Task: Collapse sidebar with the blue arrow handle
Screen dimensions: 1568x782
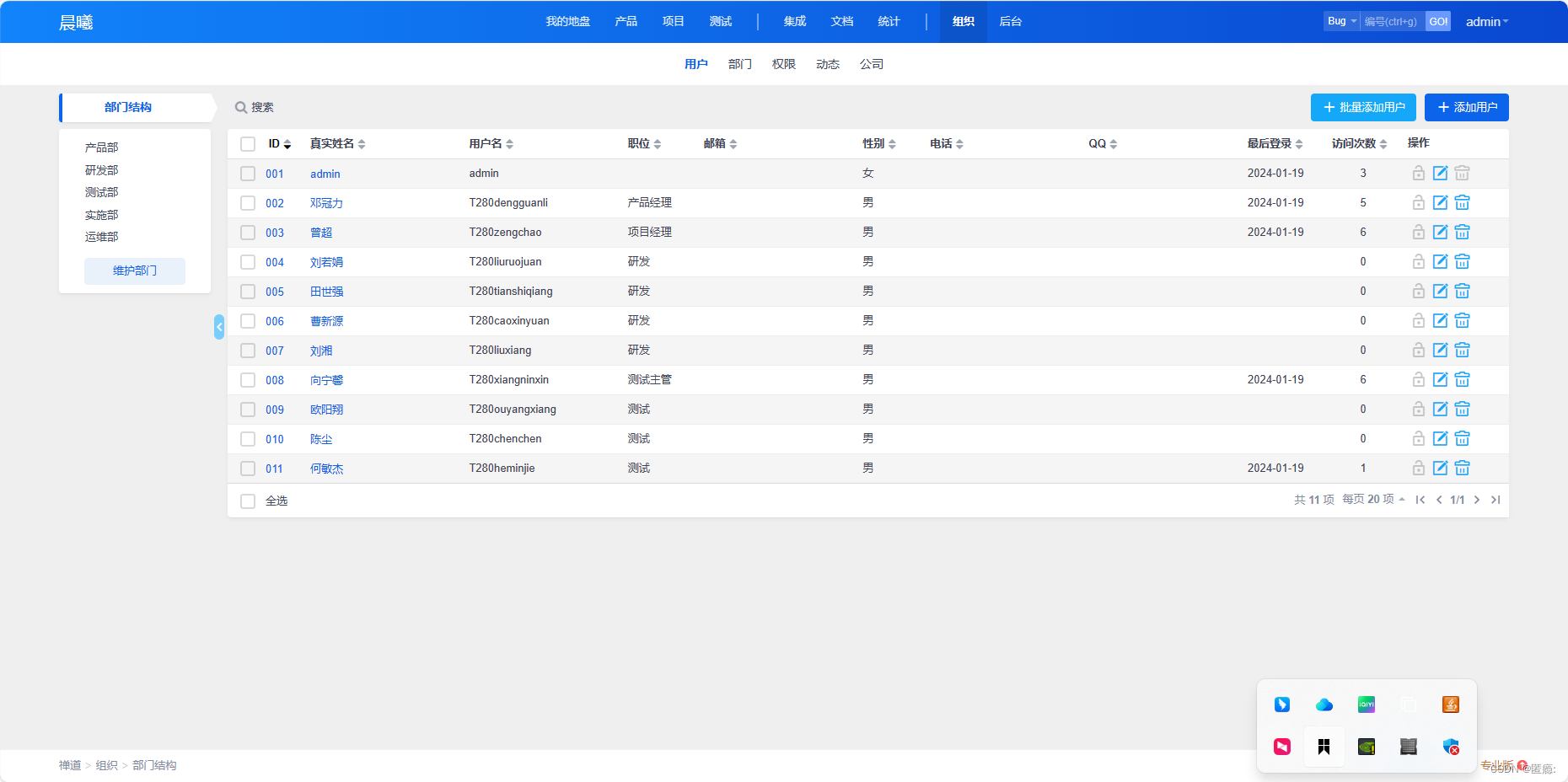Action: point(219,327)
